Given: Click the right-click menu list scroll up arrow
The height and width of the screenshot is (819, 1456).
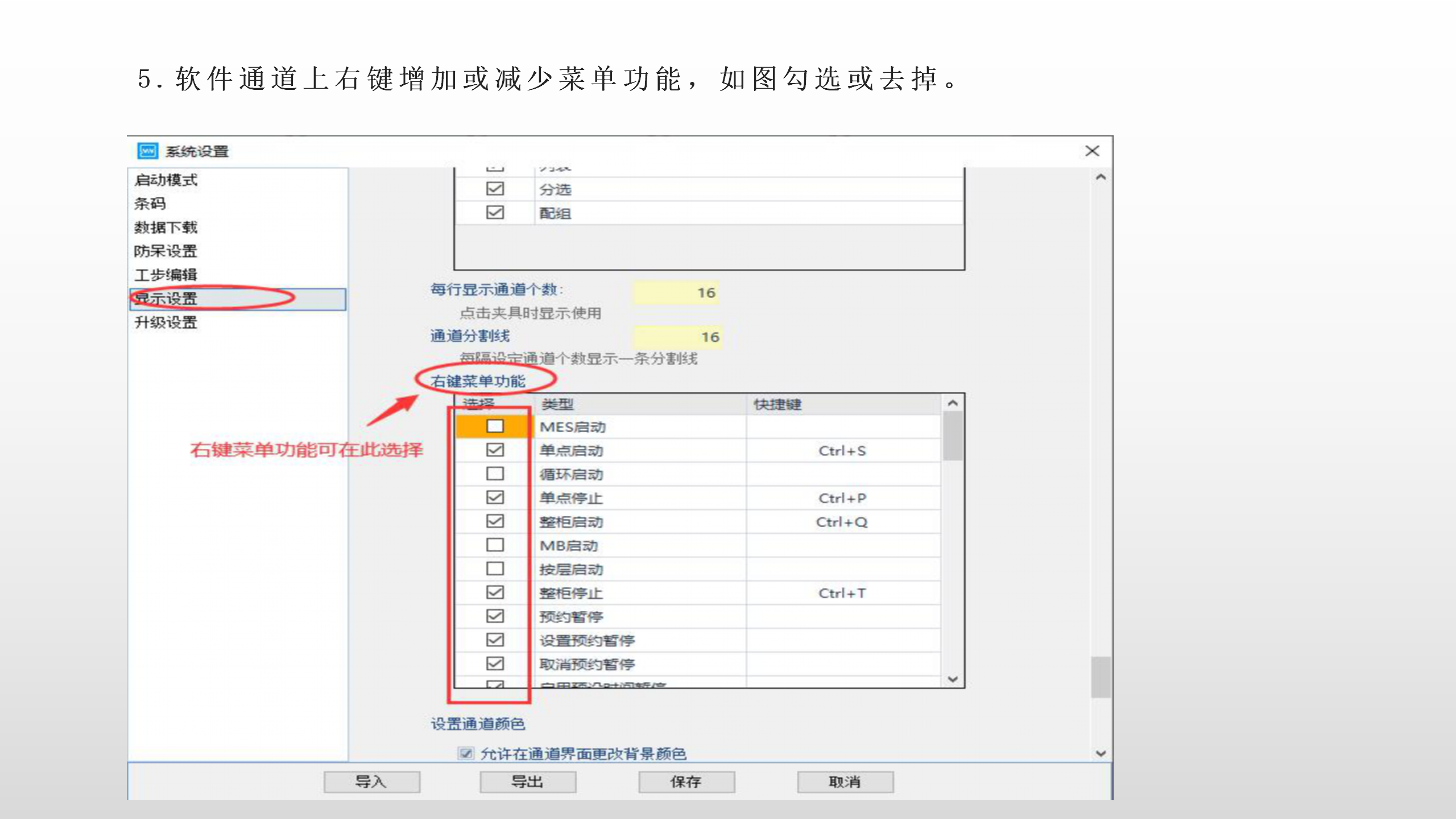Looking at the screenshot, I should (x=953, y=403).
